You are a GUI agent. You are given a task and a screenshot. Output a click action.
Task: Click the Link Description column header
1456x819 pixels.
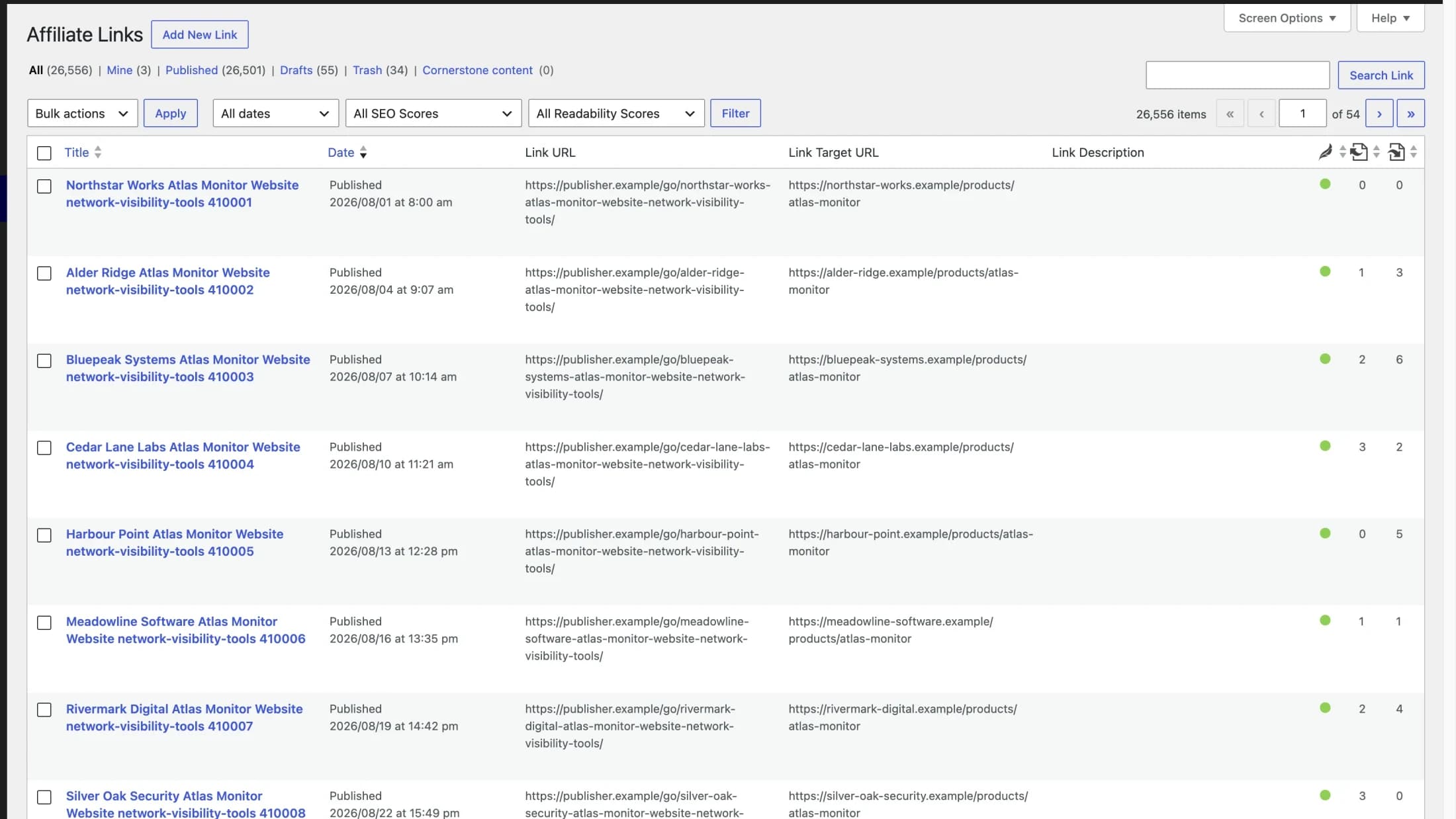point(1098,153)
